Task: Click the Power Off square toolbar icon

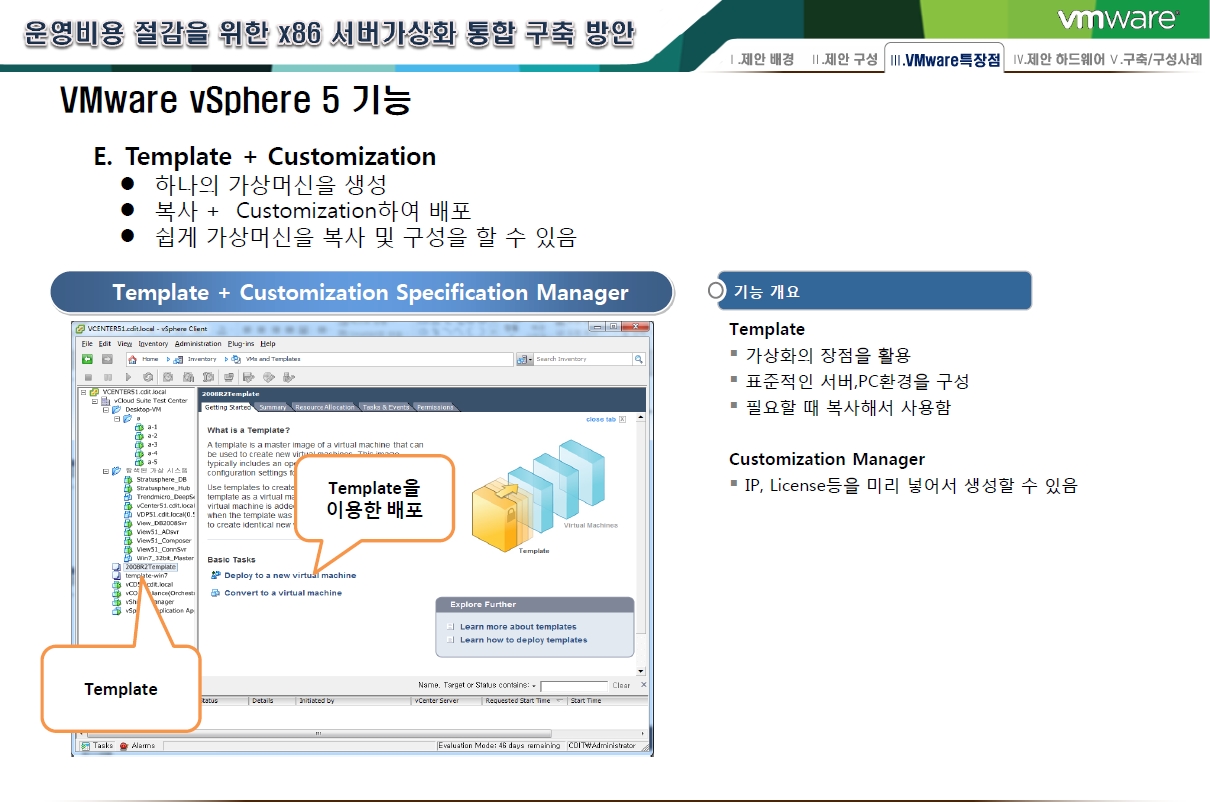Action: click(x=88, y=377)
